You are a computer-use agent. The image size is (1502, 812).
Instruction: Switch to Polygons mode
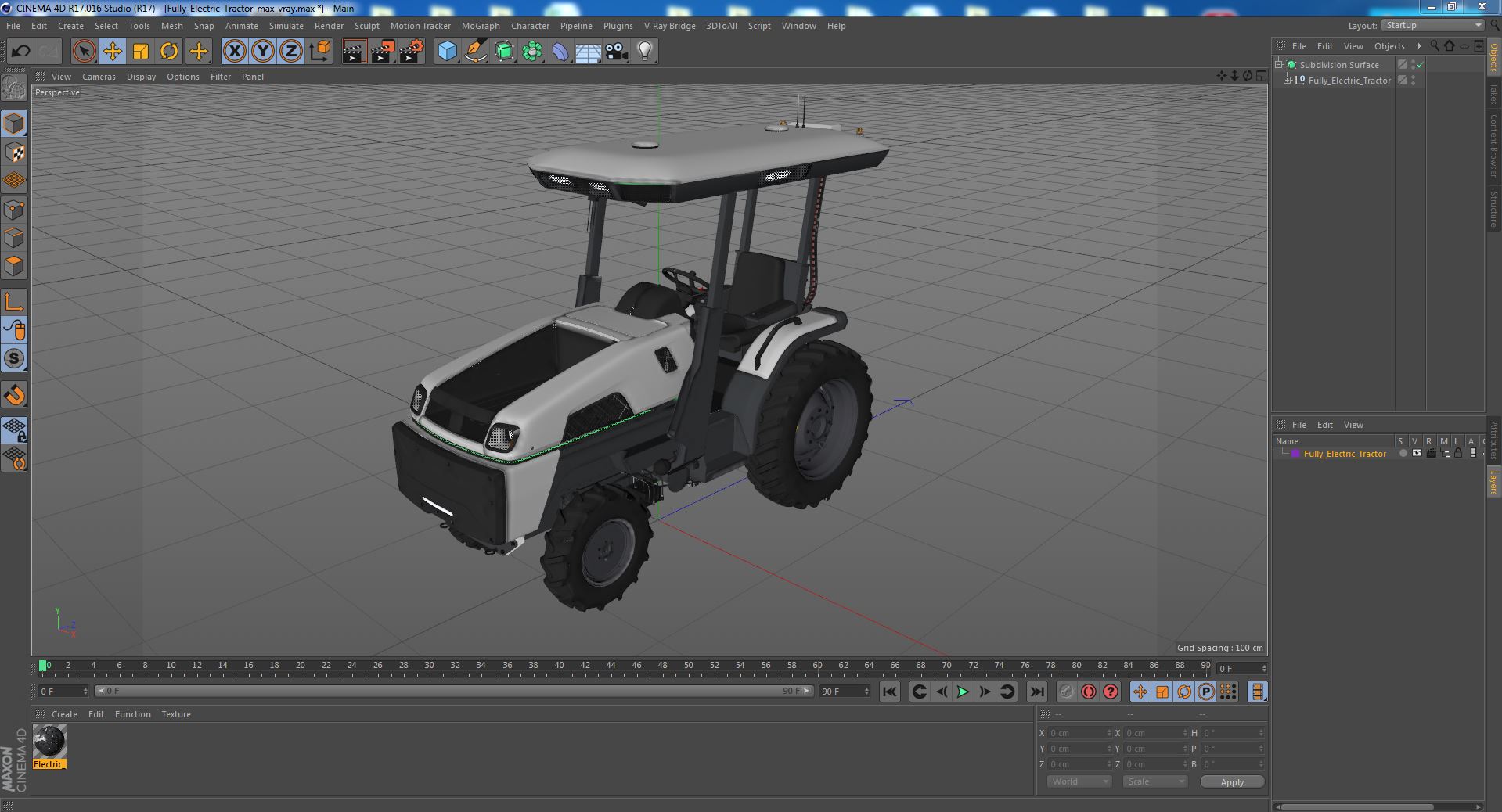[14, 266]
